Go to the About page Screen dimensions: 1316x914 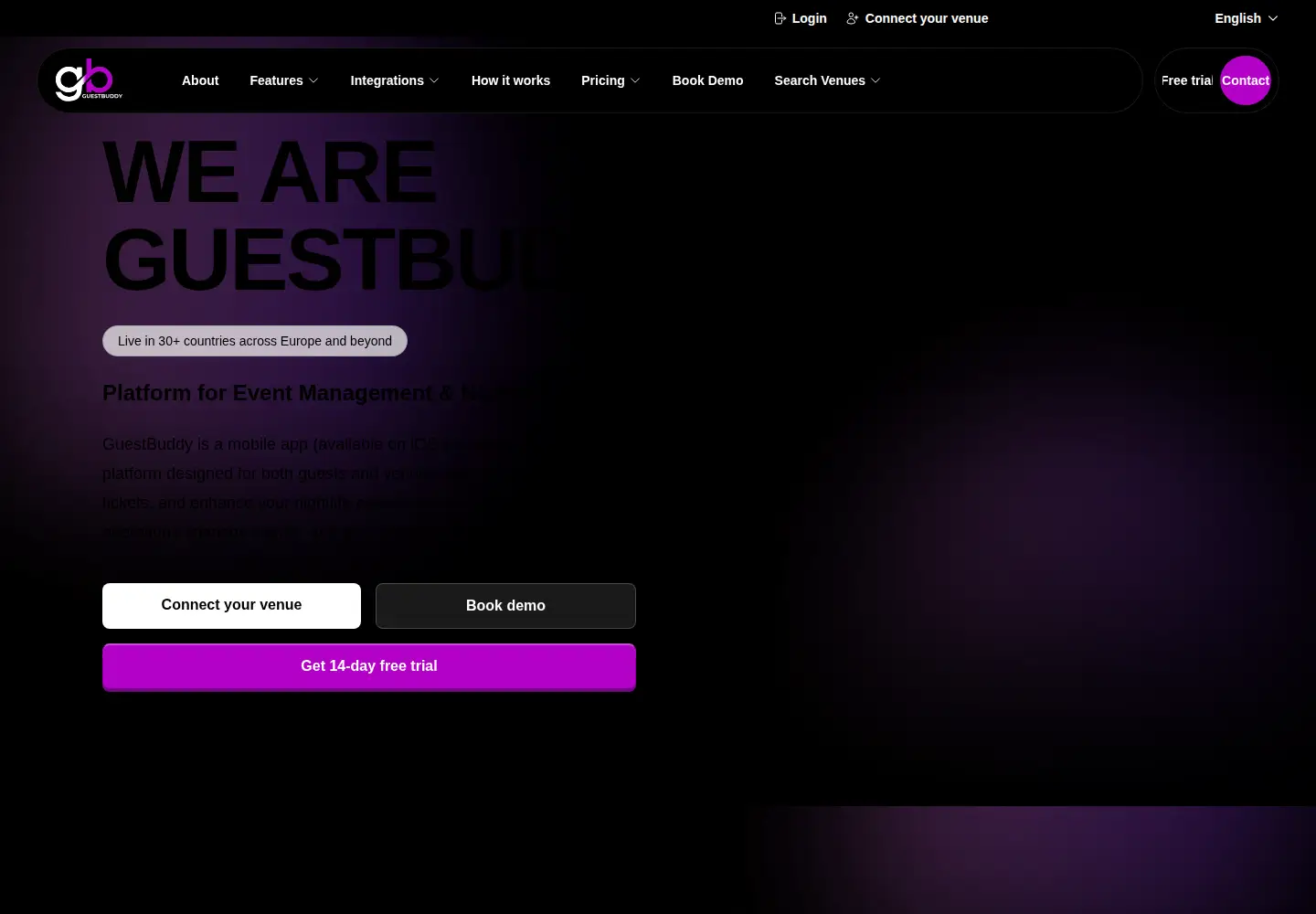(200, 80)
